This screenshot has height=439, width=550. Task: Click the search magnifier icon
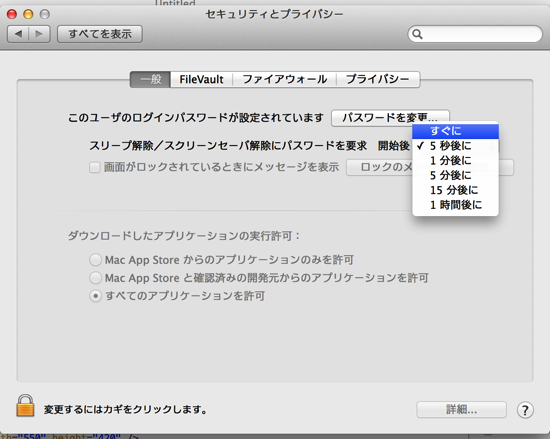point(417,34)
